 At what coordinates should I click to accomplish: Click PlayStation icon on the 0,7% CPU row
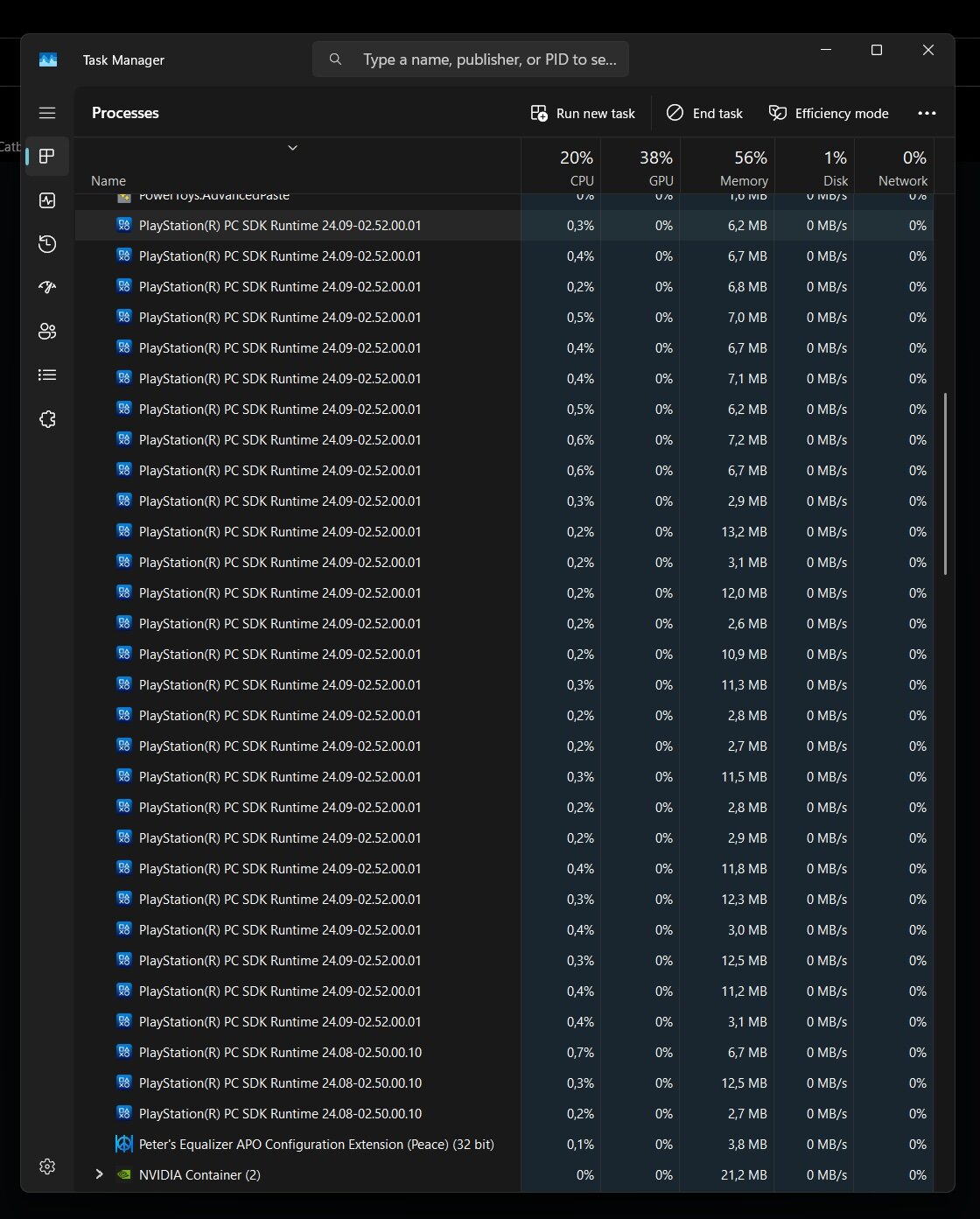pyautogui.click(x=124, y=1052)
